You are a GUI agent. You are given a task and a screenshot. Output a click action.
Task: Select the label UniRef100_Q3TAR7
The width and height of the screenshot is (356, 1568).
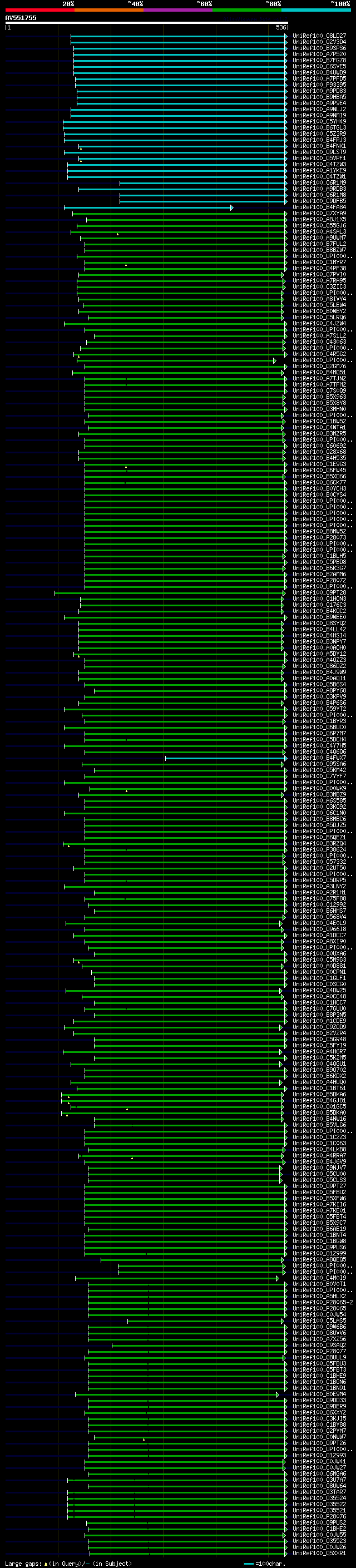pyautogui.click(x=319, y=1492)
